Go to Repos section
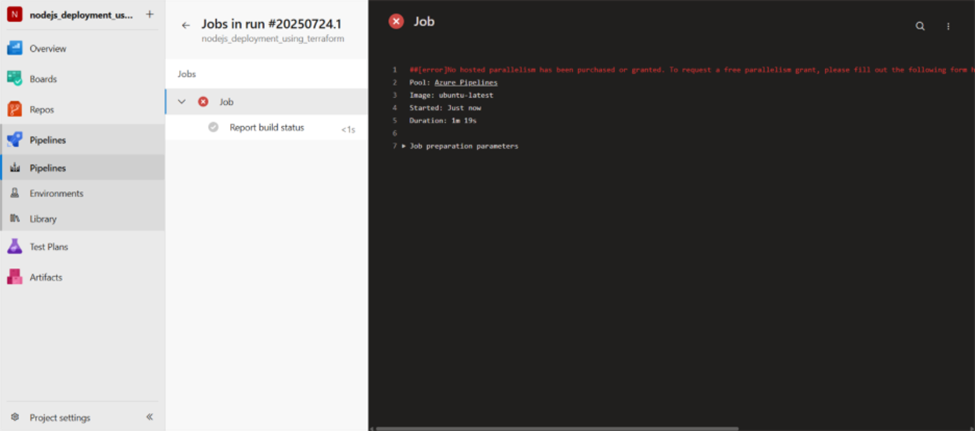This screenshot has height=431, width=975. (42, 109)
